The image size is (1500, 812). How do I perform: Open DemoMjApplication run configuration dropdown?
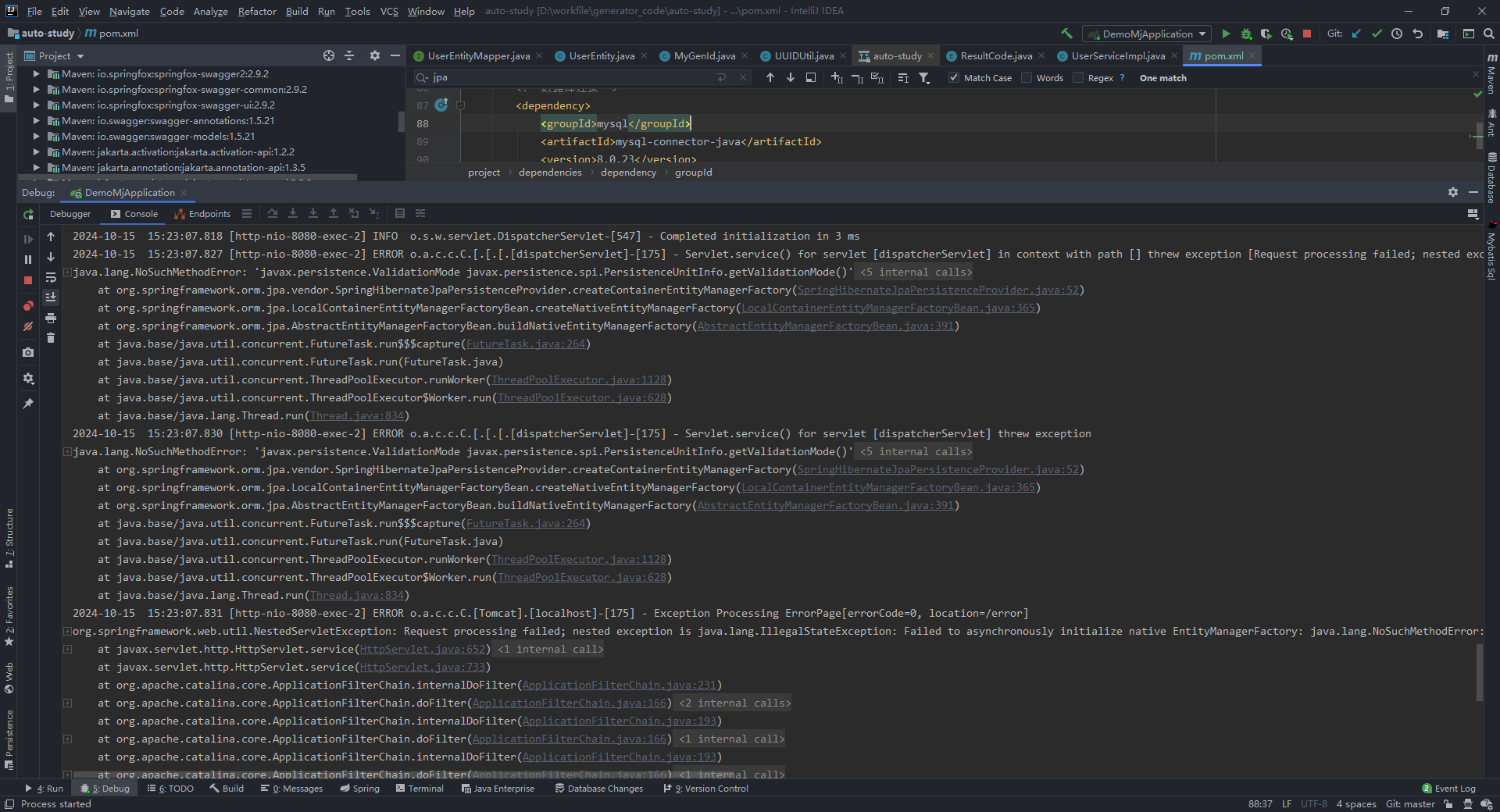[x=1147, y=34]
